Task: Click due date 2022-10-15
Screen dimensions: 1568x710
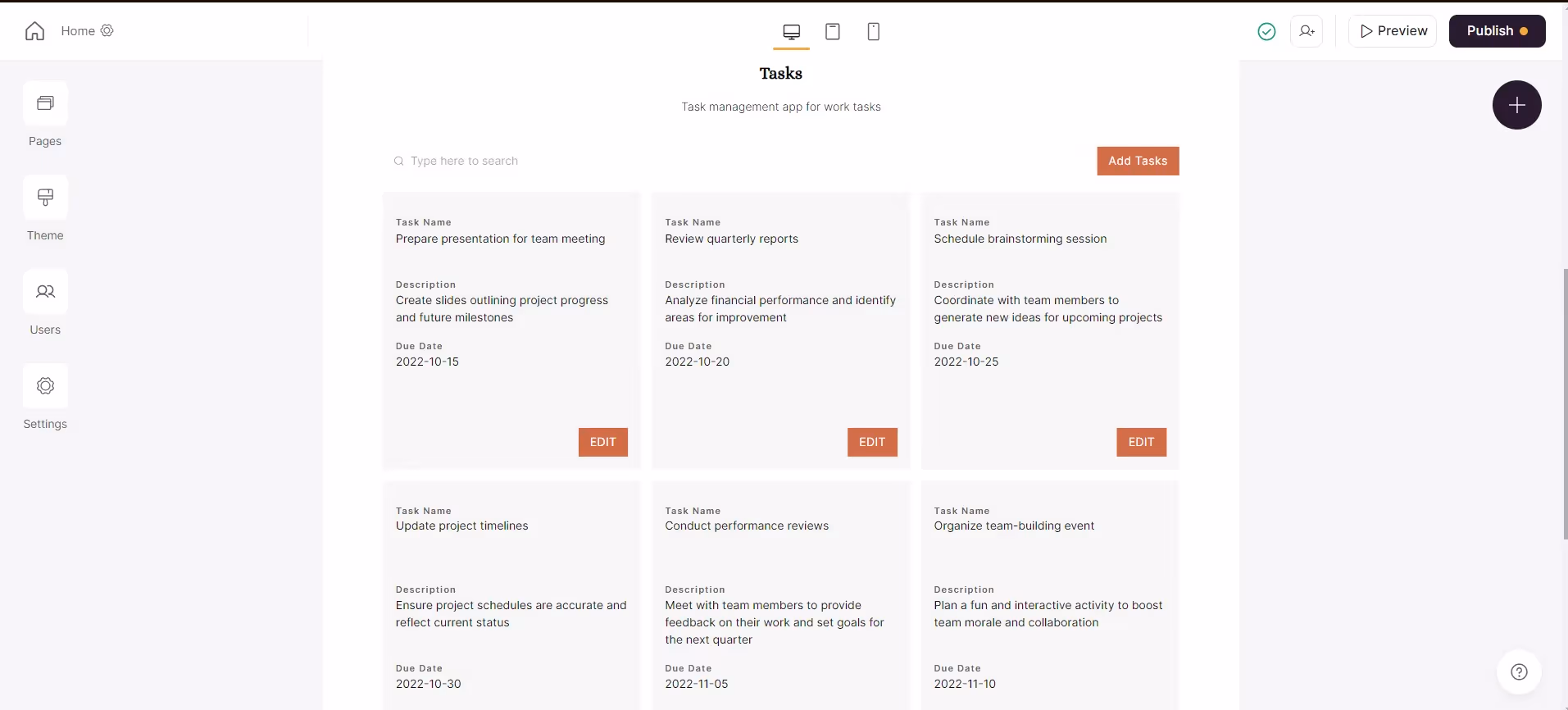Action: (427, 362)
